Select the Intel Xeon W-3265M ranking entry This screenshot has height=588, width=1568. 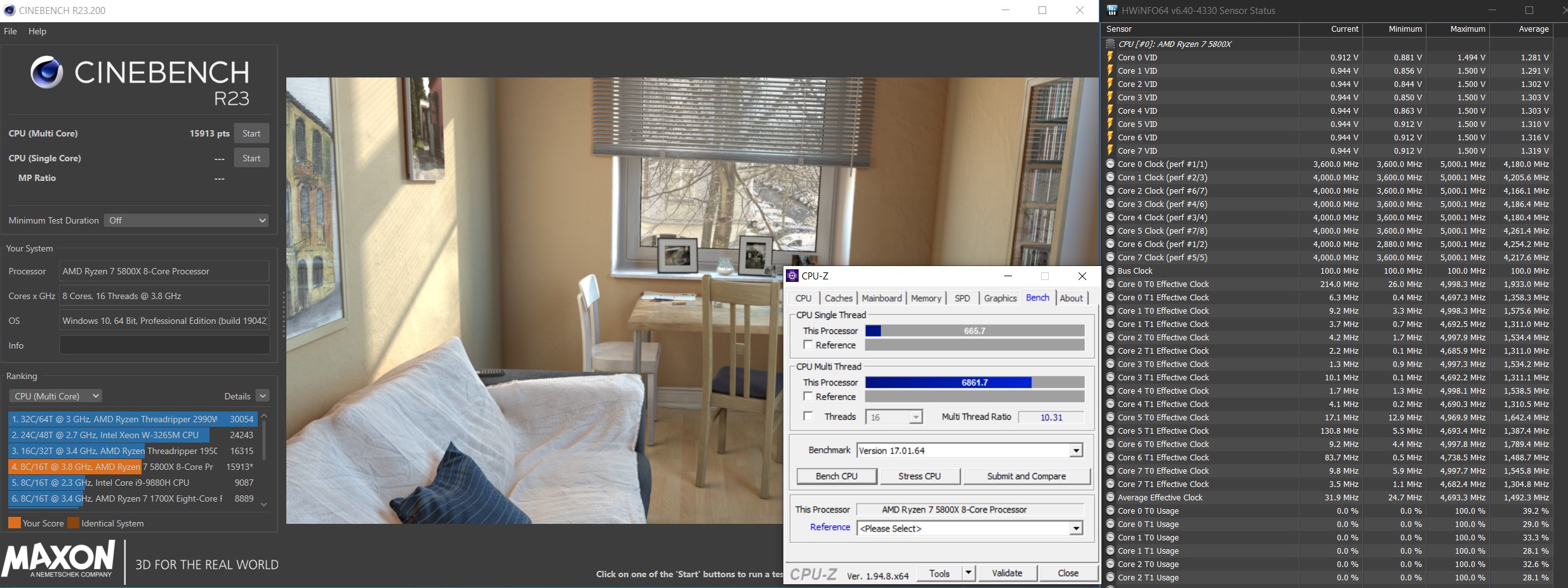tap(133, 435)
